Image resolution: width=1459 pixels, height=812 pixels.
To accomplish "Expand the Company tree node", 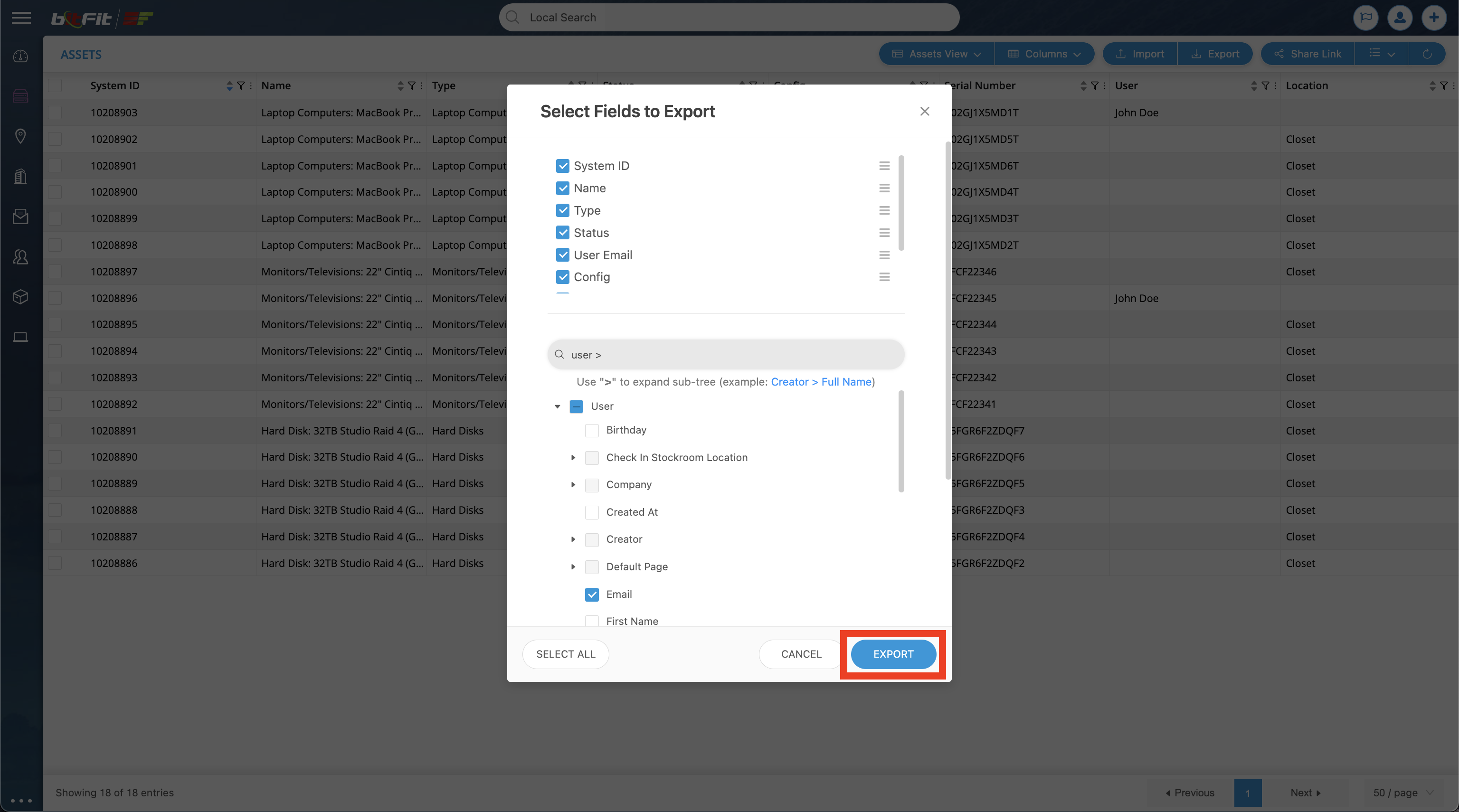I will point(573,485).
